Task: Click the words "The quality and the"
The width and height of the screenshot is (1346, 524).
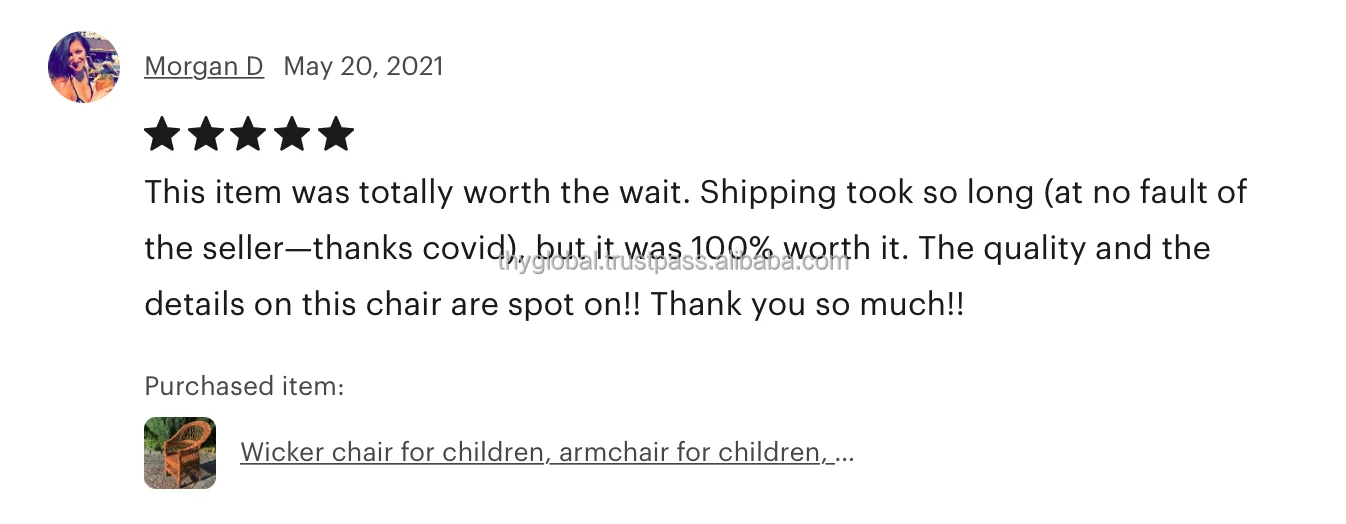Action: pyautogui.click(x=1064, y=248)
